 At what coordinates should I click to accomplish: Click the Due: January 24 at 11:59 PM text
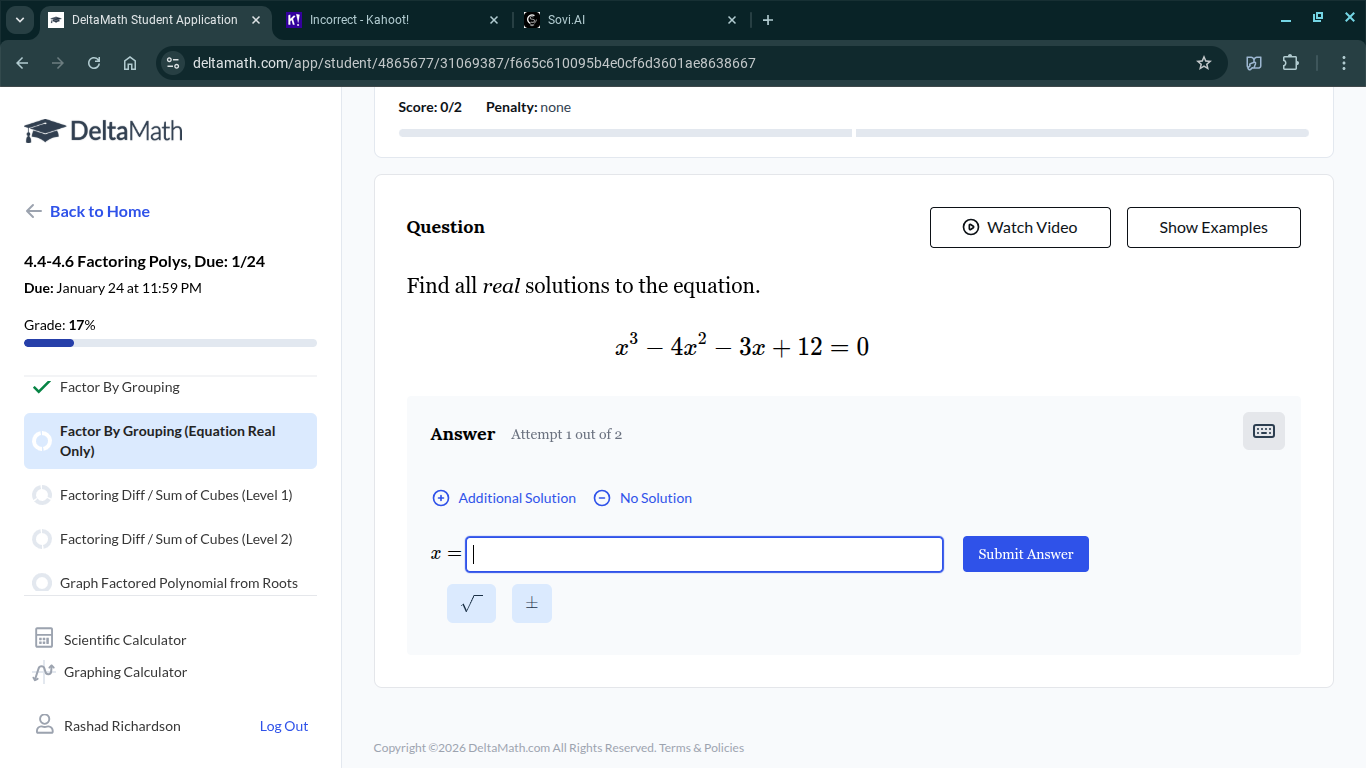[113, 288]
